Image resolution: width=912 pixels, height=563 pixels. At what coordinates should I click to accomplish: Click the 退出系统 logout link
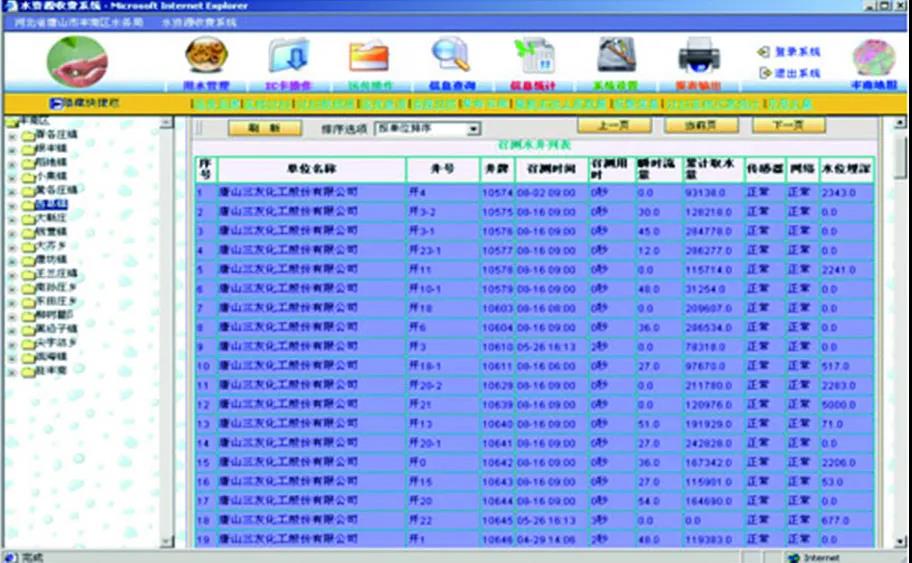(x=796, y=73)
